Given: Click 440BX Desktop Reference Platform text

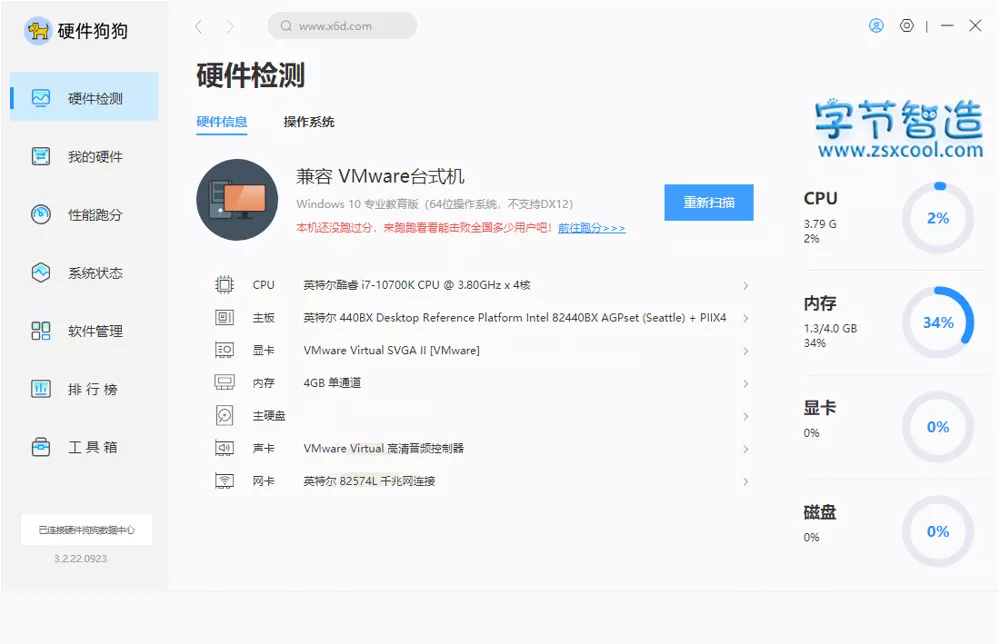Looking at the screenshot, I should (x=515, y=318).
